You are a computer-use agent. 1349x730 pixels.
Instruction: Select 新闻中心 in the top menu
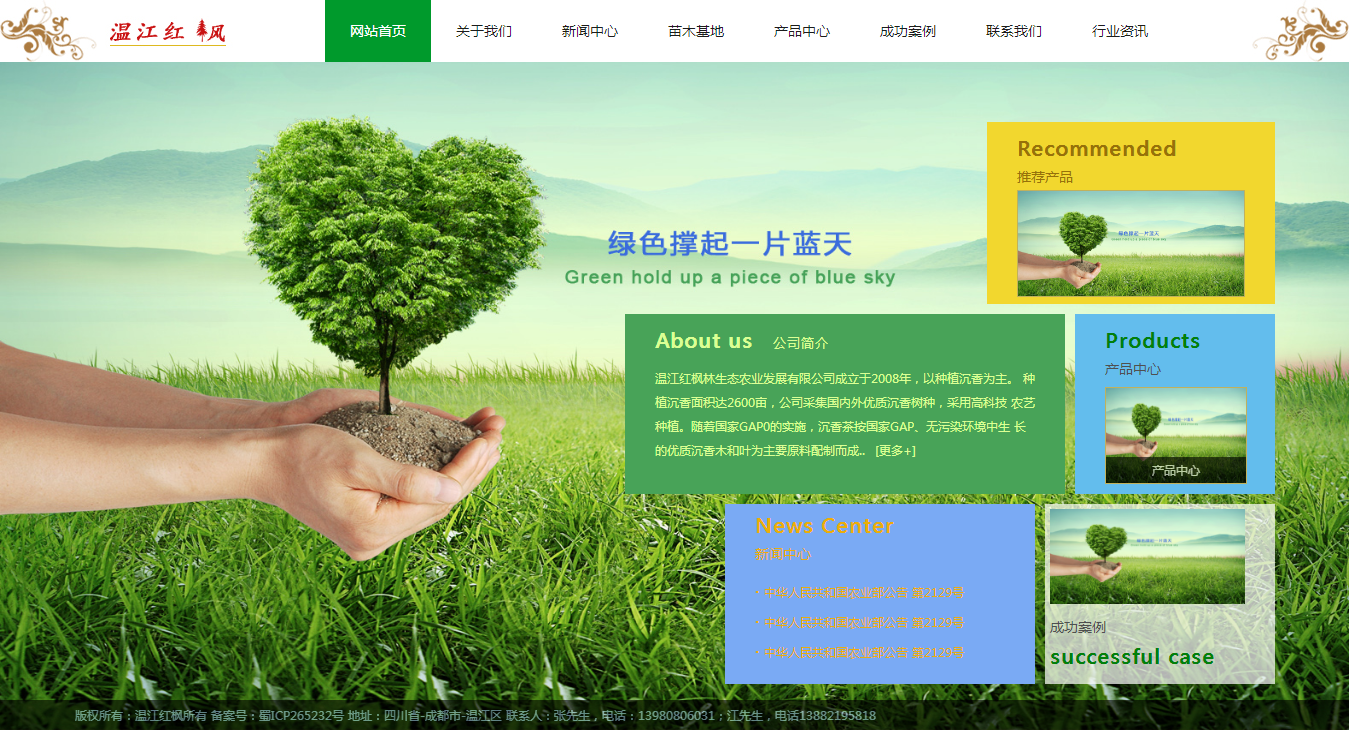click(590, 31)
